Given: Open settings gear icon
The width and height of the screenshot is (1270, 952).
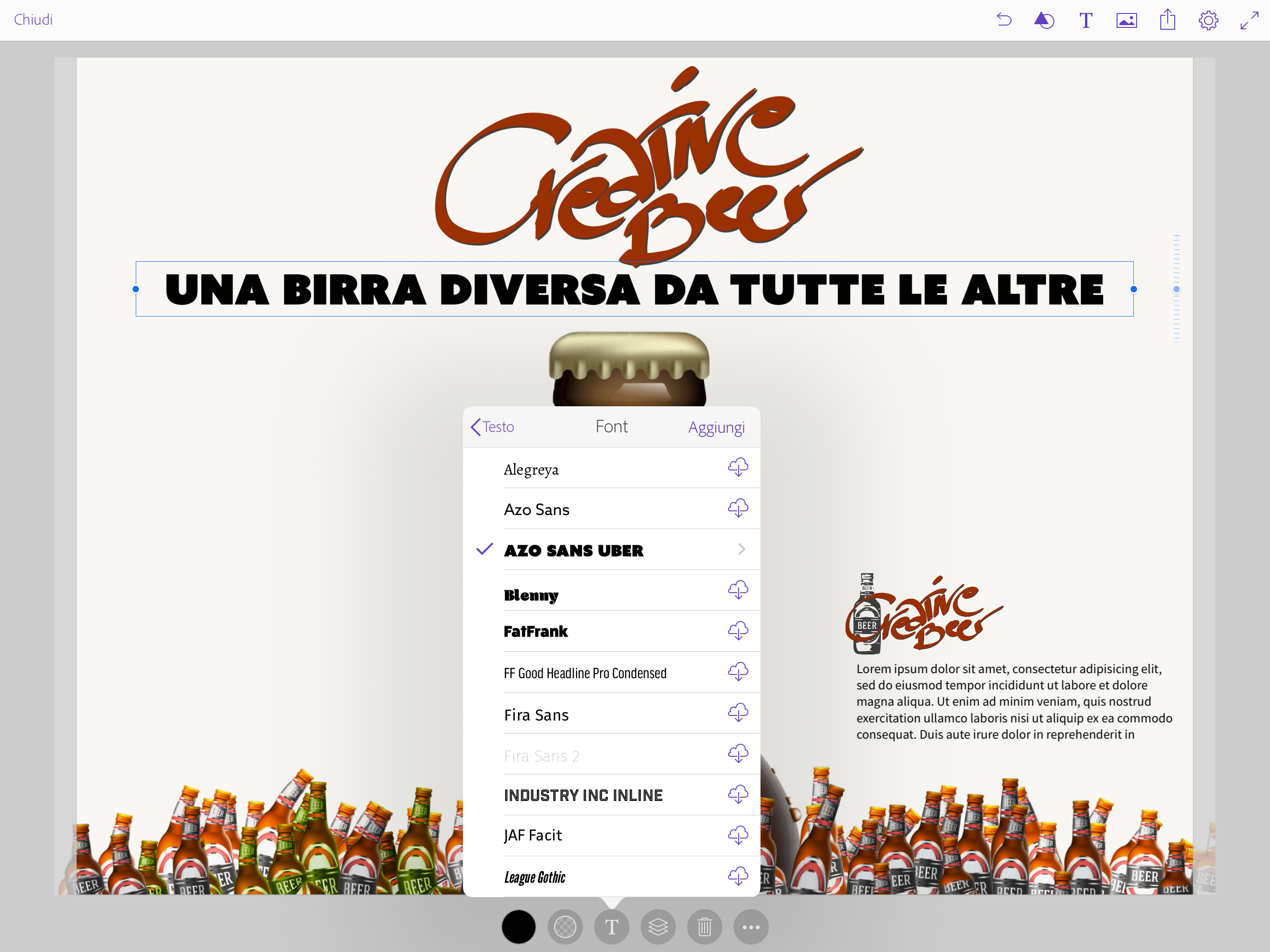Looking at the screenshot, I should pyautogui.click(x=1208, y=20).
